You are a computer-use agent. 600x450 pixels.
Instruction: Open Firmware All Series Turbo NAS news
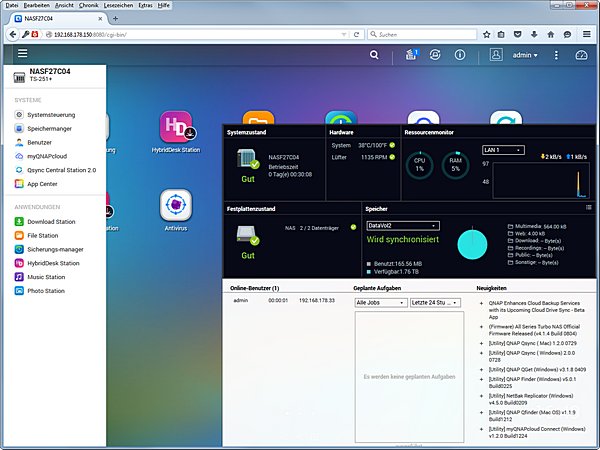tap(534, 330)
